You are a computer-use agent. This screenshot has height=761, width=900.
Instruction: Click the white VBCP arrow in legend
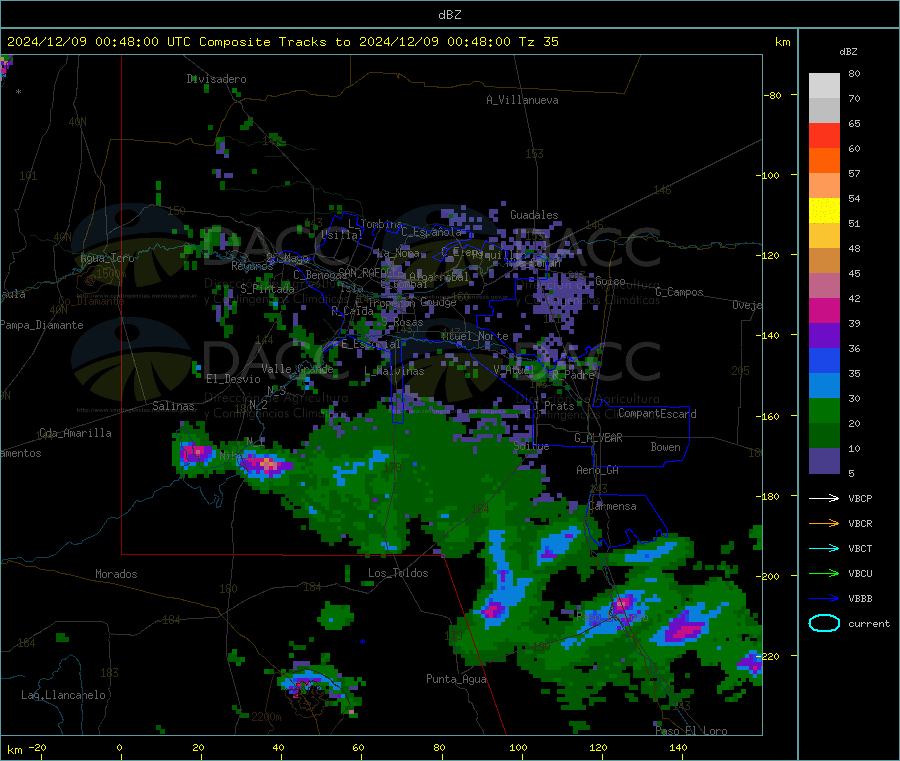pyautogui.click(x=824, y=498)
